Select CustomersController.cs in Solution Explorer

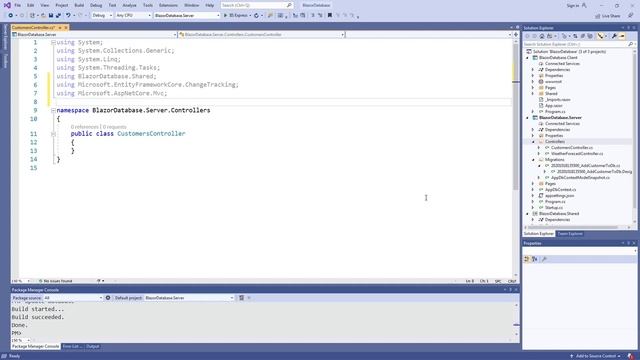572,148
